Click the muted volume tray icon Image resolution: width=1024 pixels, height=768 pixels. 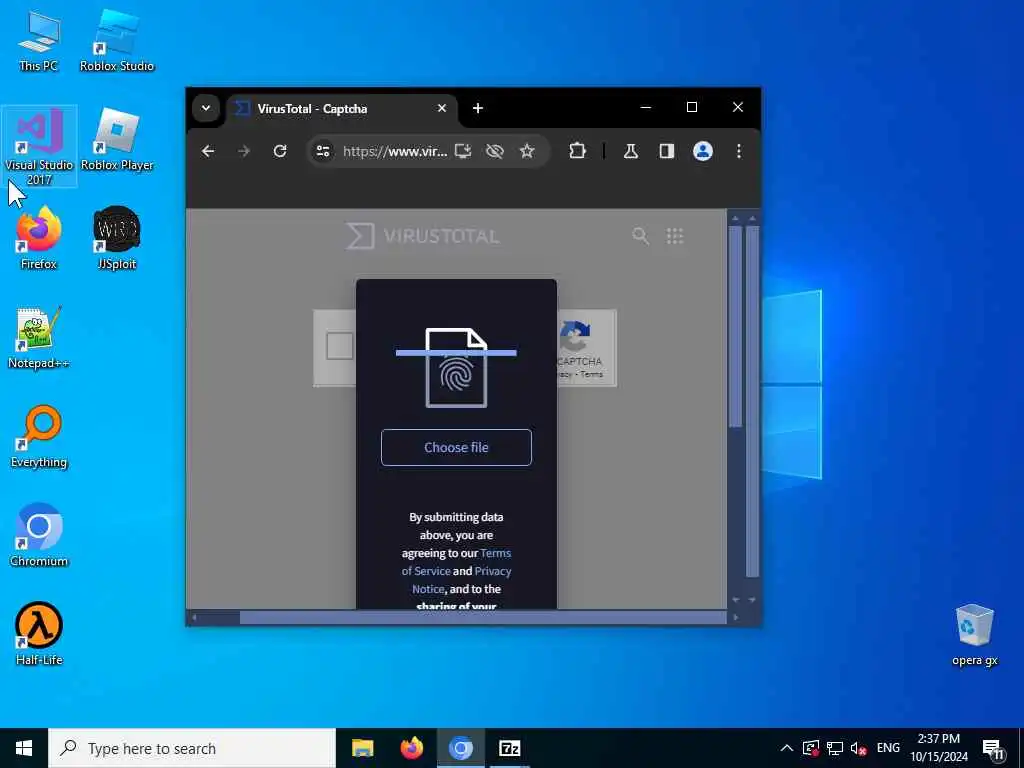859,748
